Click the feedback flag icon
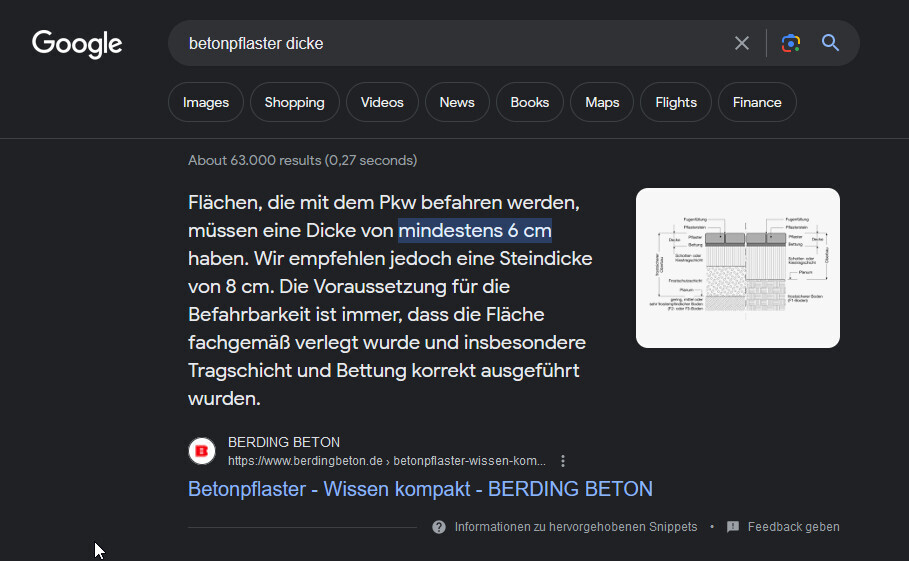 733,527
